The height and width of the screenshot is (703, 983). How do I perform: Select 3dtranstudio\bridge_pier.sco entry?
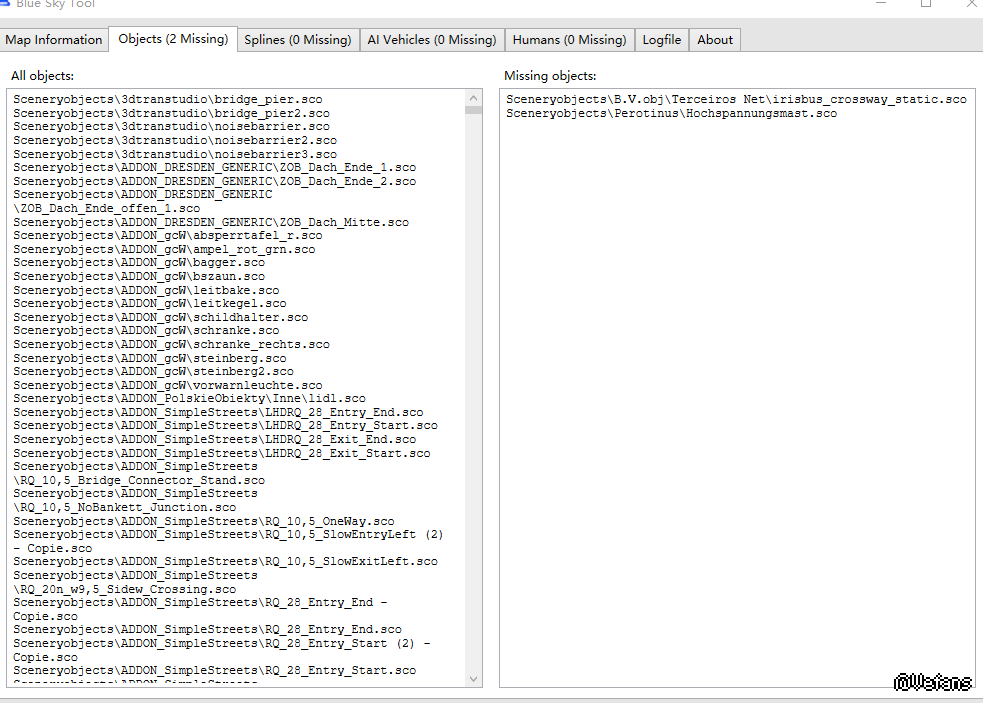tap(167, 99)
